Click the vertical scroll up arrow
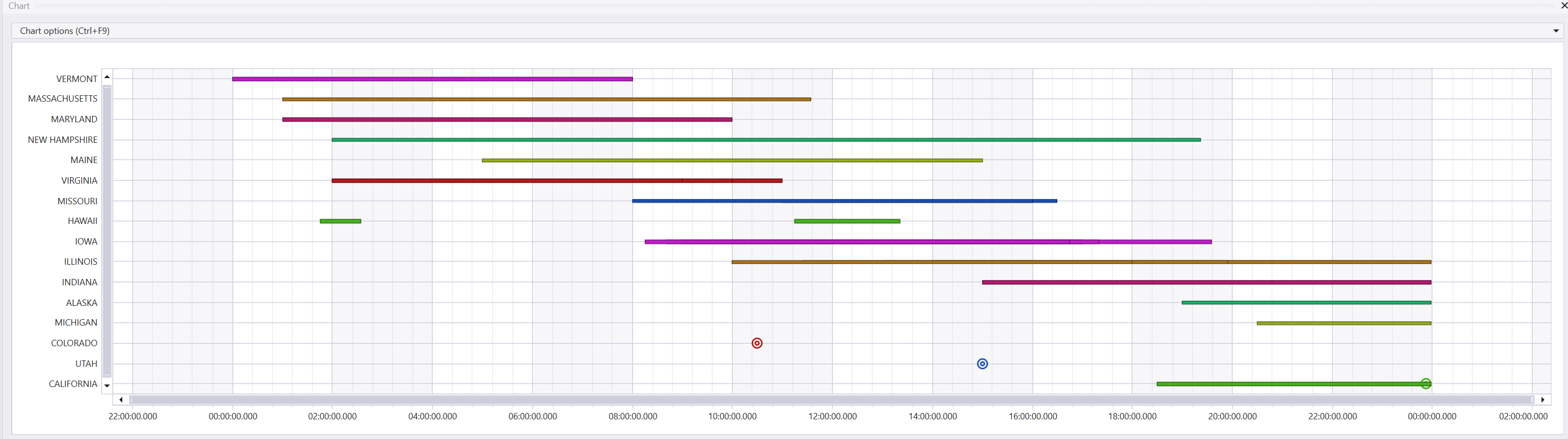The width and height of the screenshot is (1568, 439). click(x=107, y=77)
